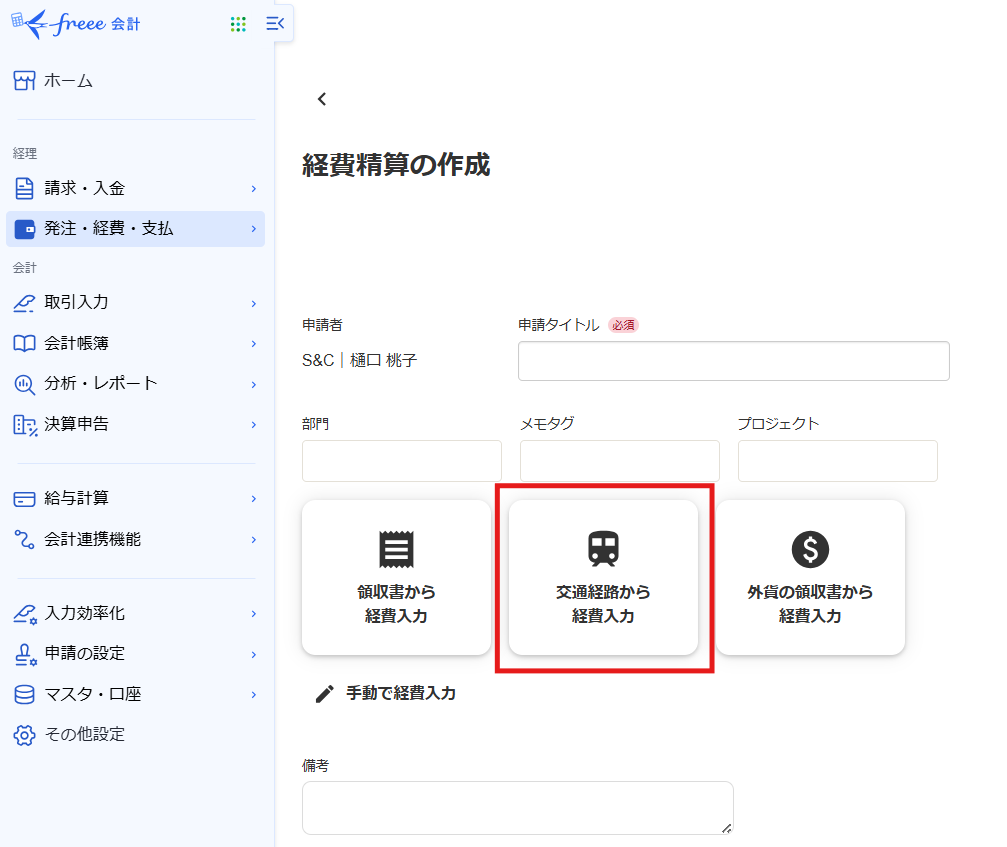Open the 発注・経費・支払 menu item
The image size is (1007, 847).
point(108,229)
